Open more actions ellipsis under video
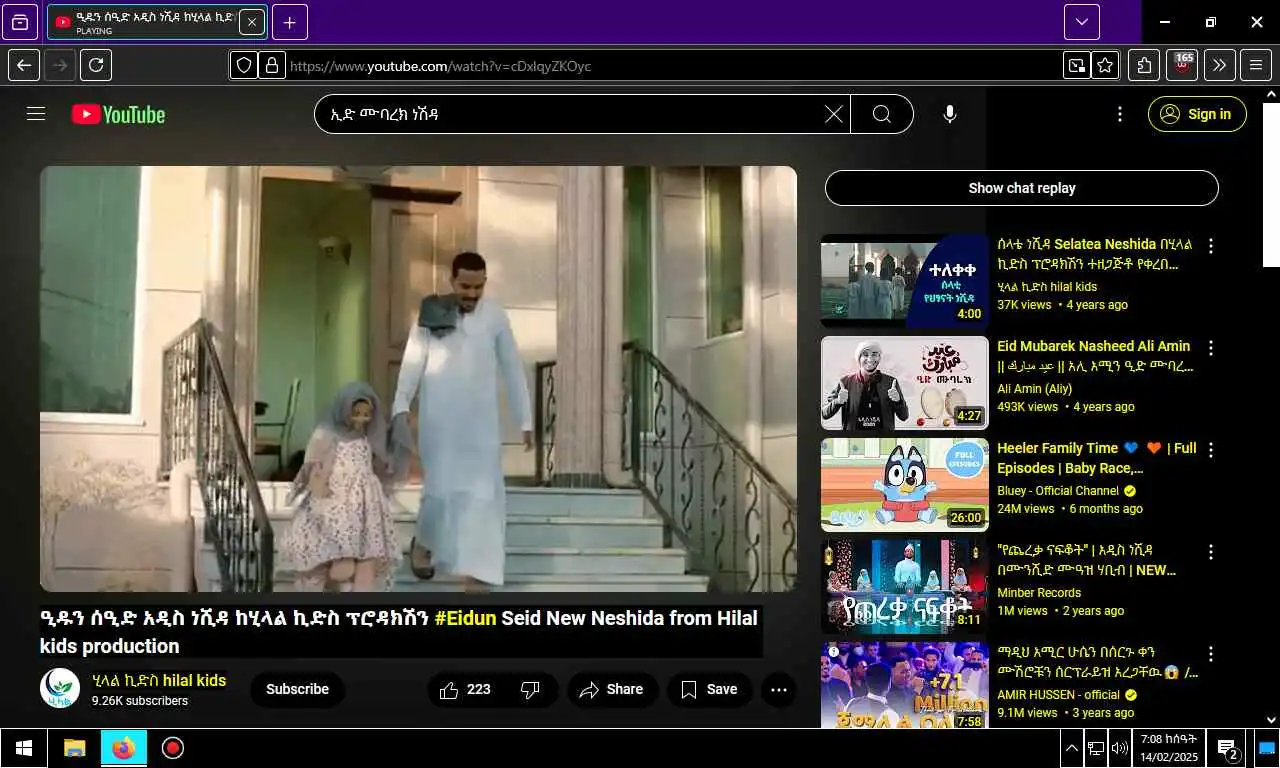 pos(779,689)
